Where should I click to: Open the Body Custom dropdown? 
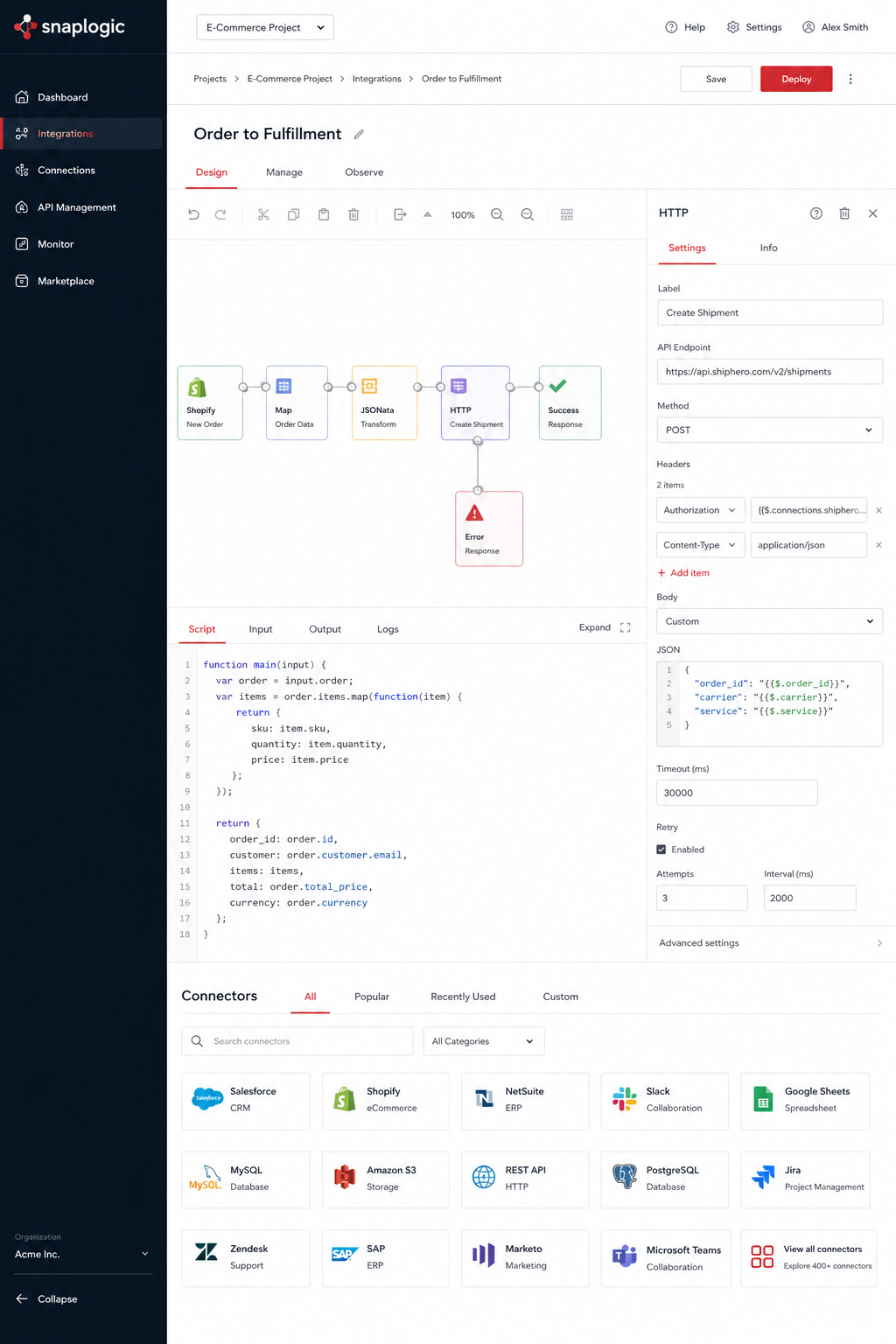click(770, 621)
